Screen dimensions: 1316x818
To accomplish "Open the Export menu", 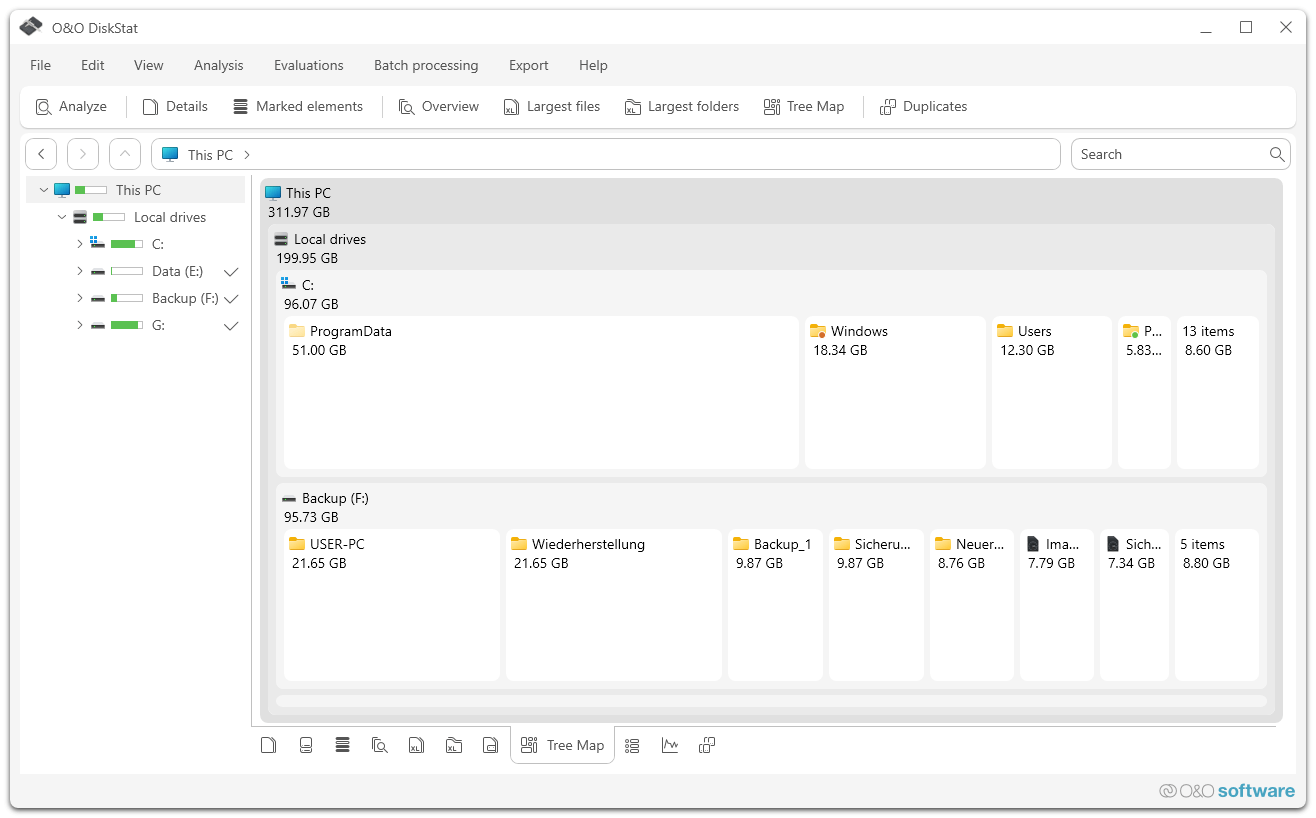I will (529, 65).
